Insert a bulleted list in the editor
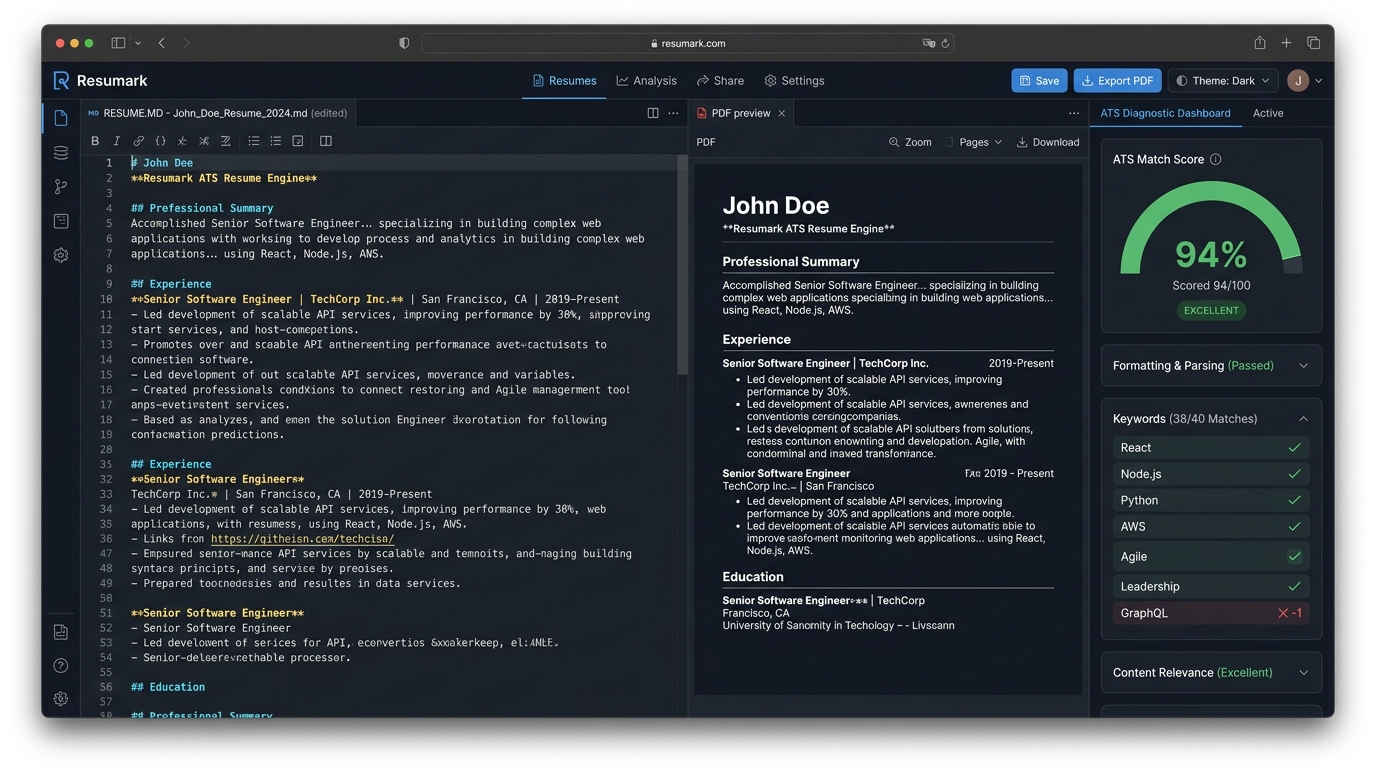The width and height of the screenshot is (1376, 768). tap(254, 141)
